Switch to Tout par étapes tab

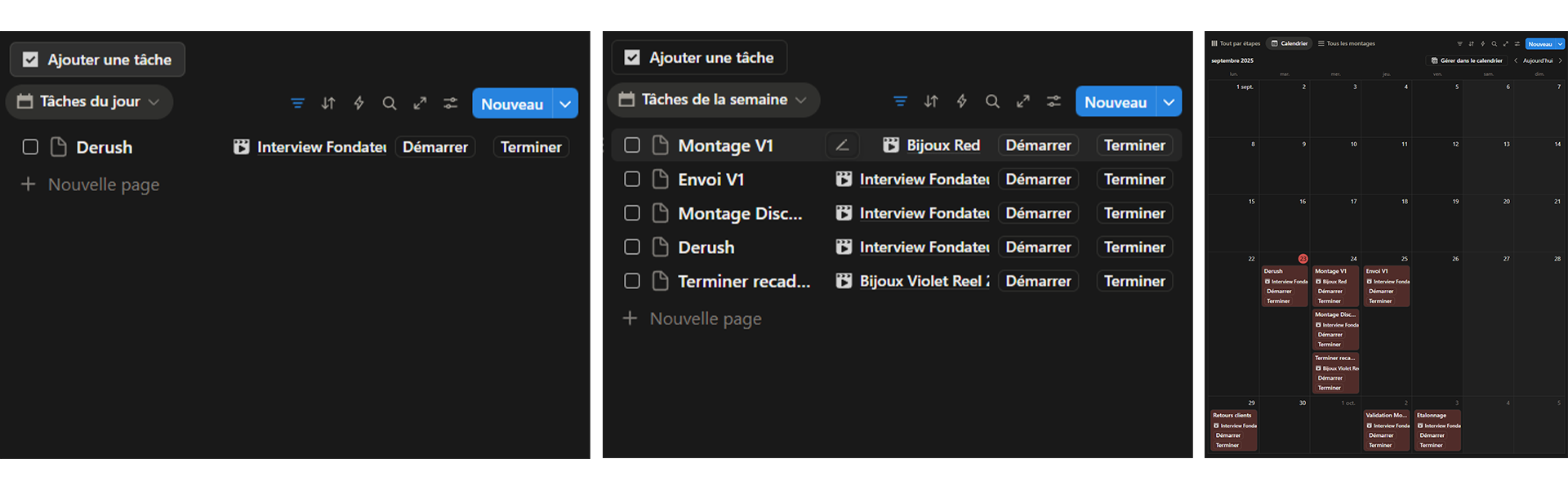[x=1236, y=43]
